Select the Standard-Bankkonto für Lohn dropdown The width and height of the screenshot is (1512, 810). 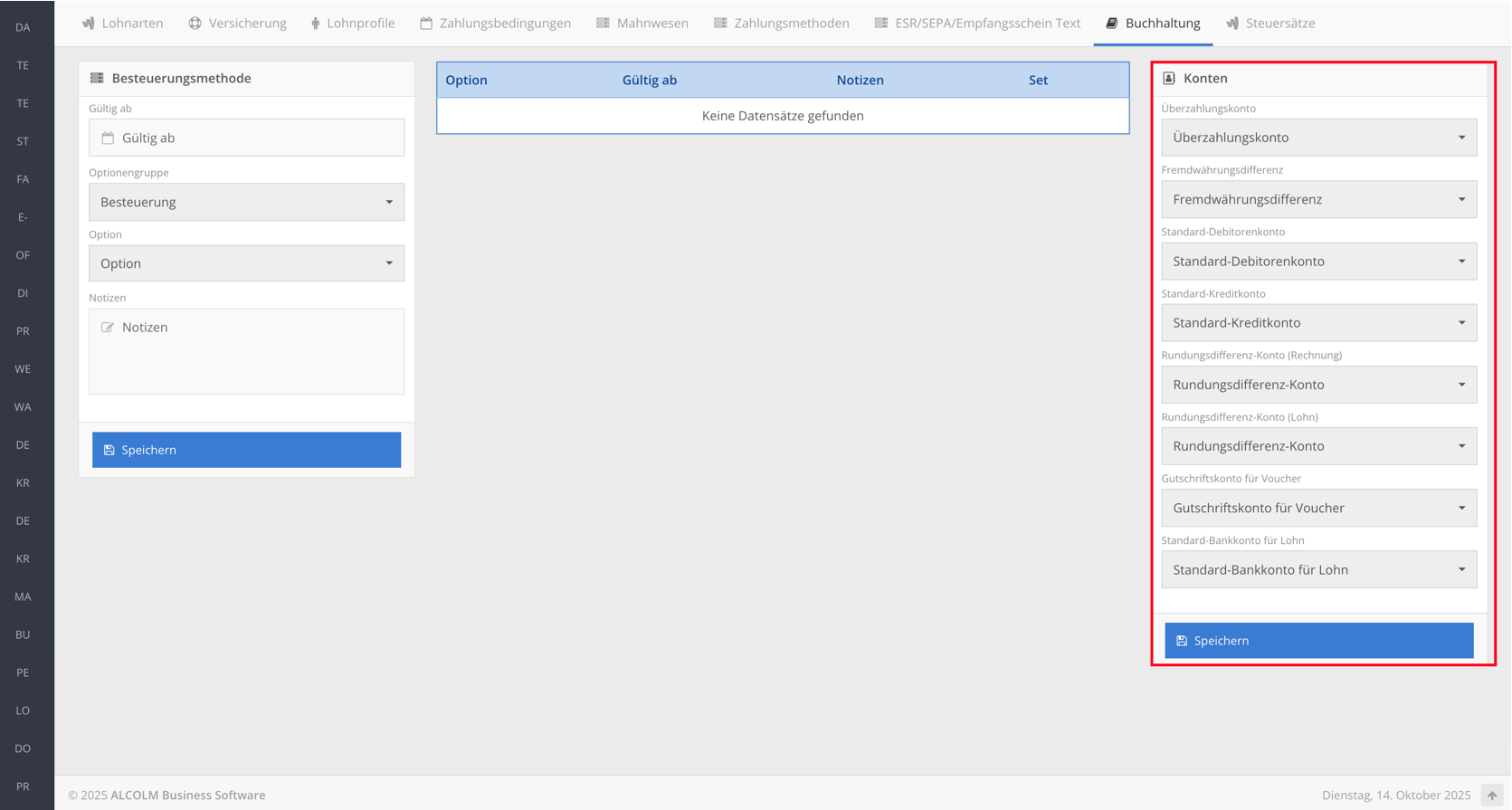point(1318,570)
